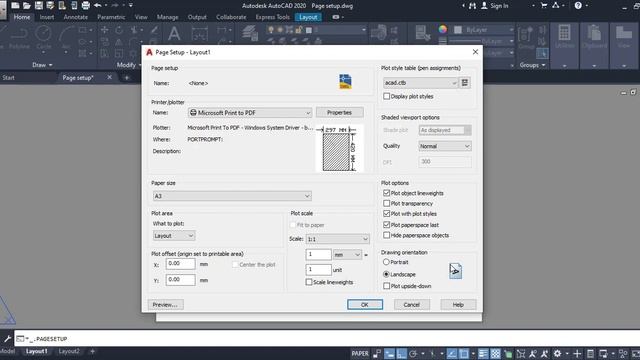Undo the last action with the Undo arrow
The height and width of the screenshot is (360, 640).
pos(98,6)
